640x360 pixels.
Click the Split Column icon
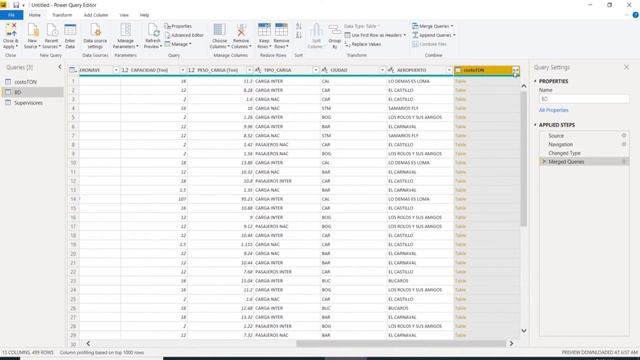(316, 30)
